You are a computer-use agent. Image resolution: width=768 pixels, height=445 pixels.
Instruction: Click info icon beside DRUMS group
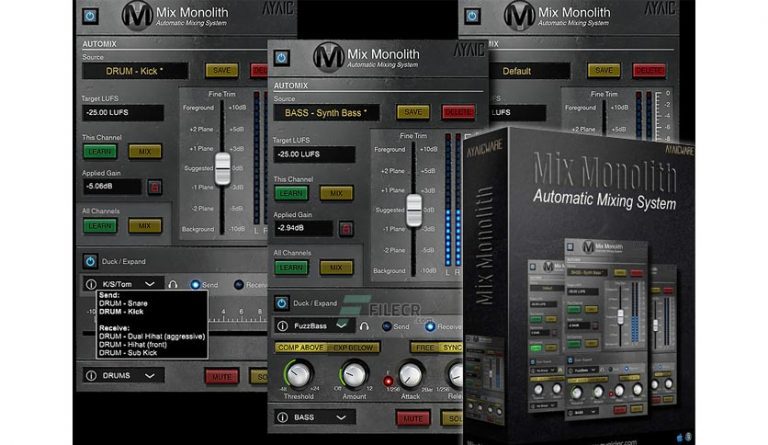click(89, 376)
